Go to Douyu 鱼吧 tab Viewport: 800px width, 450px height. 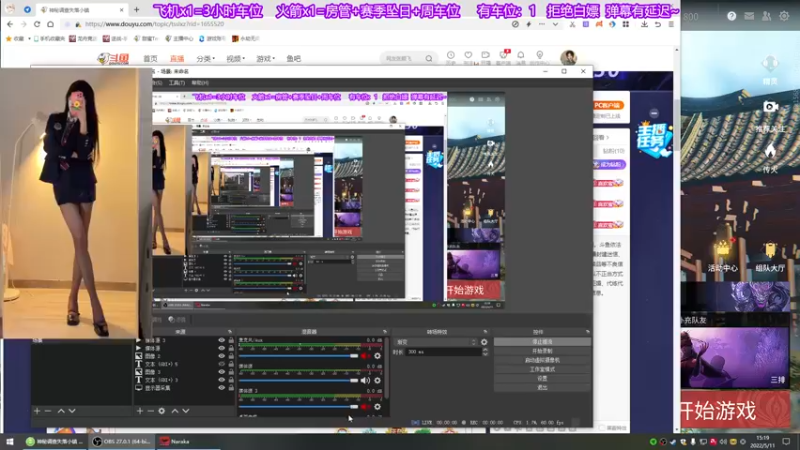(x=293, y=59)
